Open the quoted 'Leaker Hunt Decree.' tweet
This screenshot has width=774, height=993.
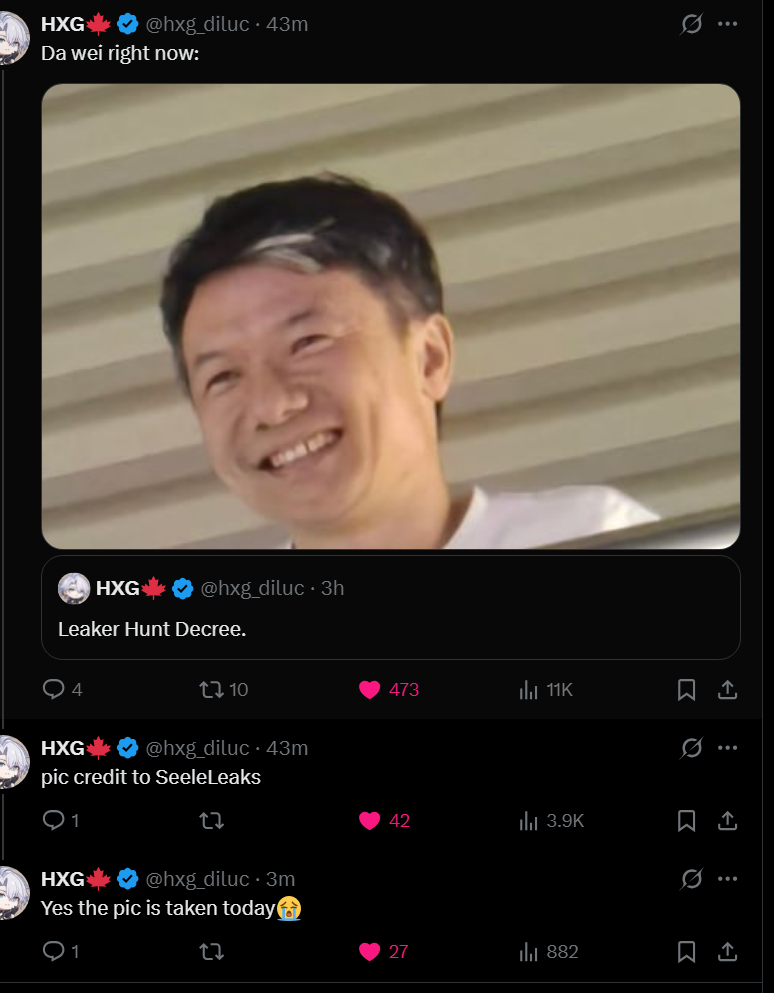[x=391, y=607]
